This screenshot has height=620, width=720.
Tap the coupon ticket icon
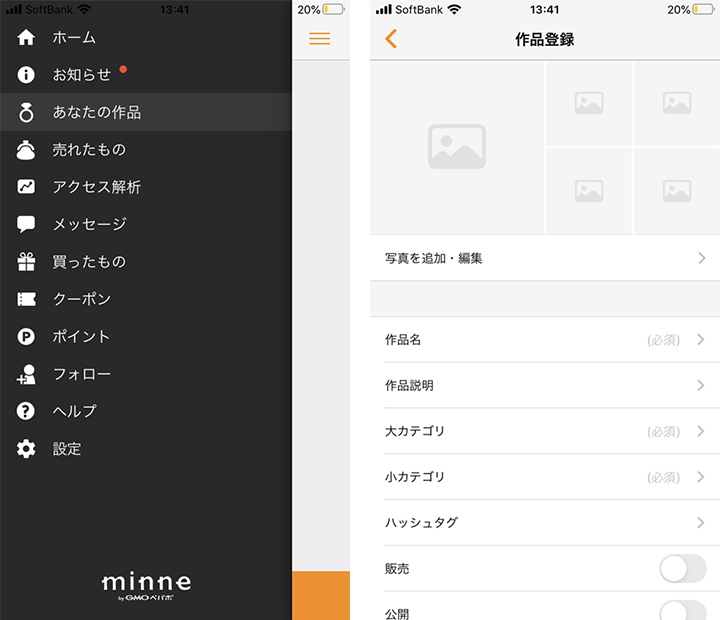(x=26, y=299)
